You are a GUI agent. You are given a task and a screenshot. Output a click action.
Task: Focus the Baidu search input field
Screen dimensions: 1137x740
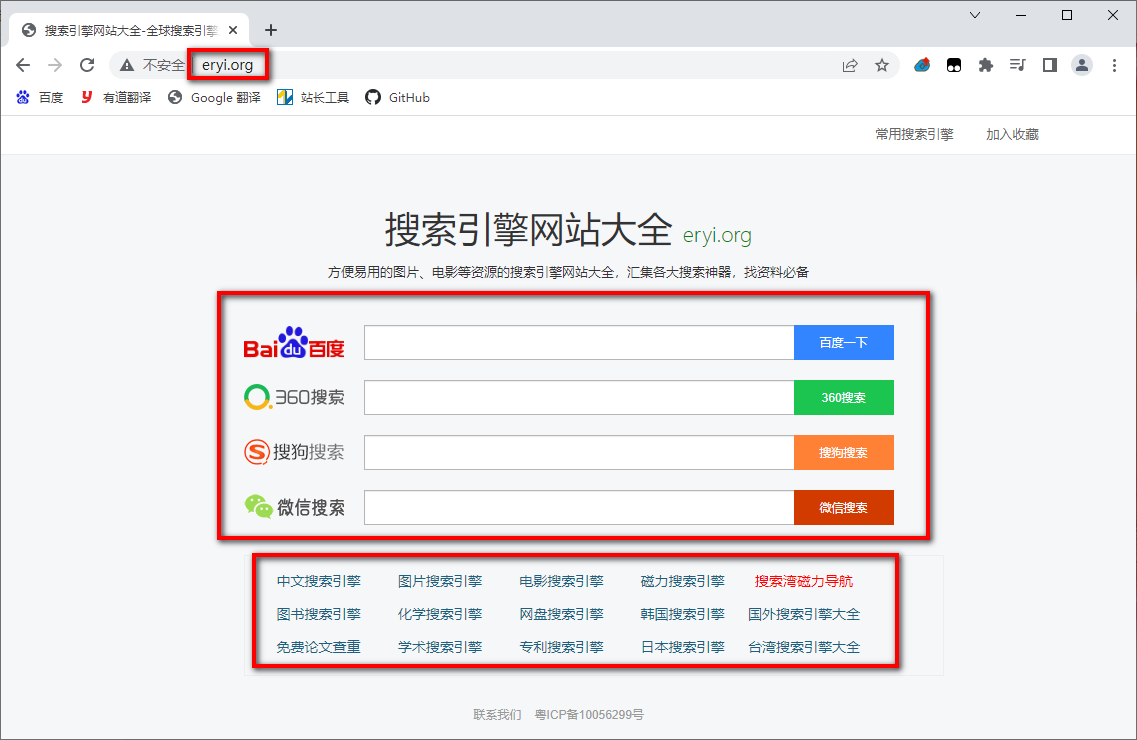pyautogui.click(x=579, y=342)
